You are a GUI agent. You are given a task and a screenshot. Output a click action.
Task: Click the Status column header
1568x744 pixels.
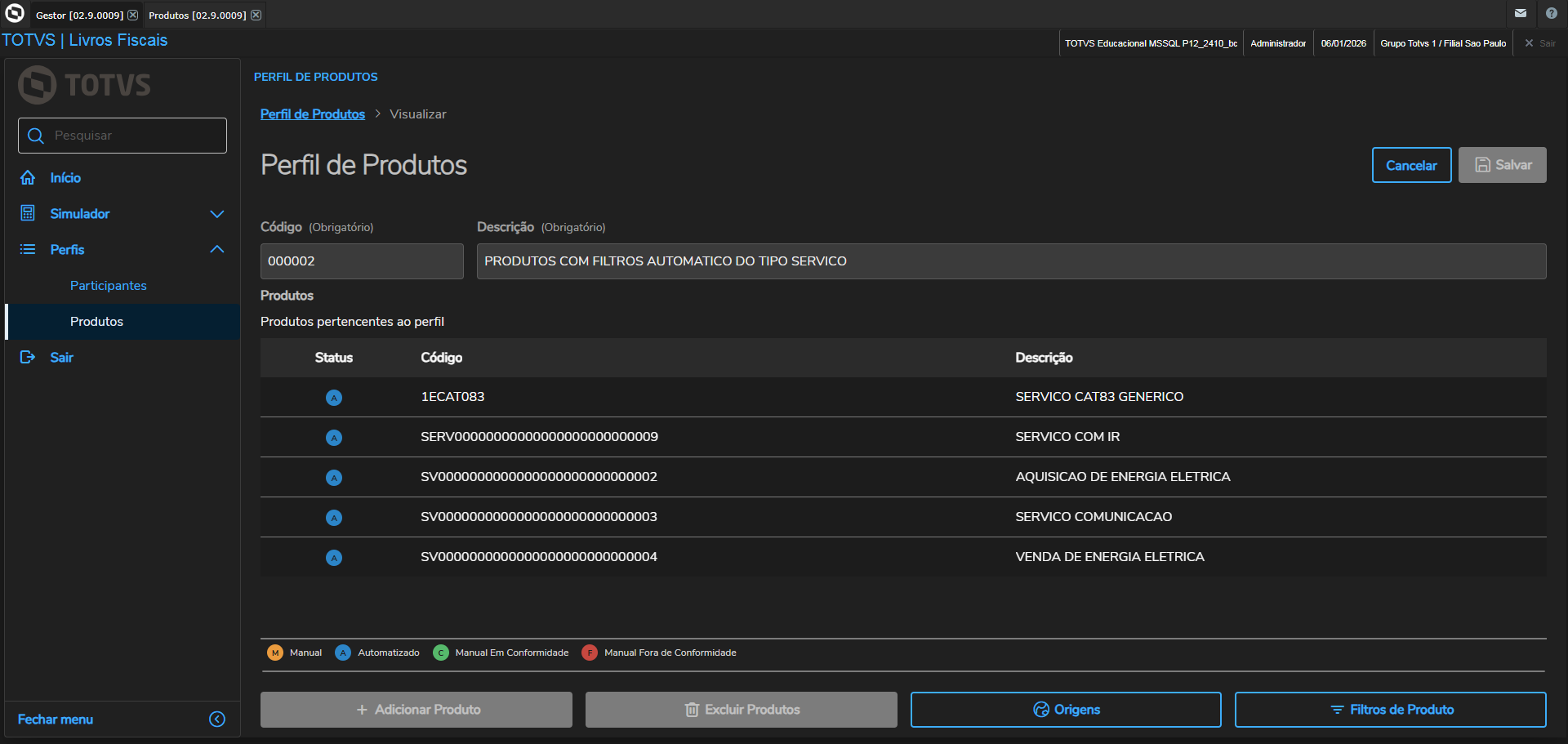coord(334,358)
